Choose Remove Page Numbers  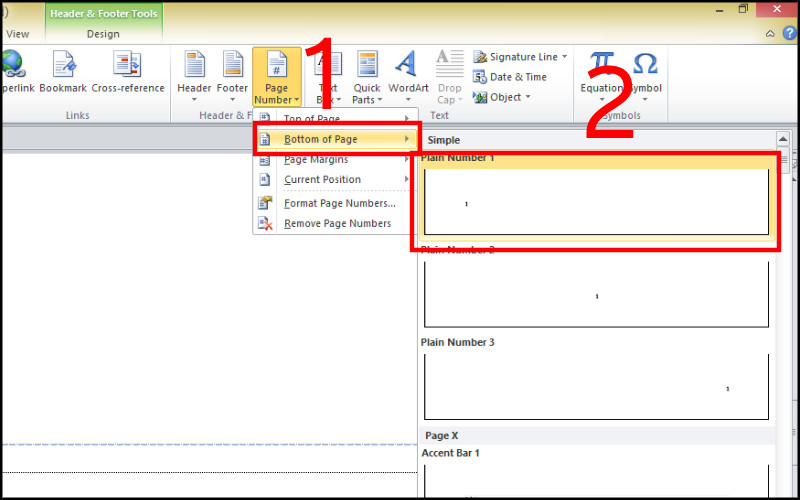(336, 223)
